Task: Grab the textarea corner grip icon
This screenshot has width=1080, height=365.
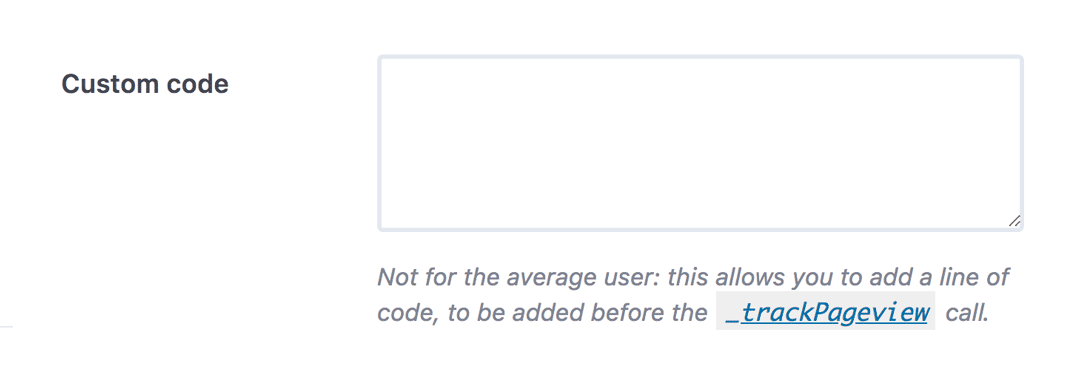Action: (x=1014, y=221)
